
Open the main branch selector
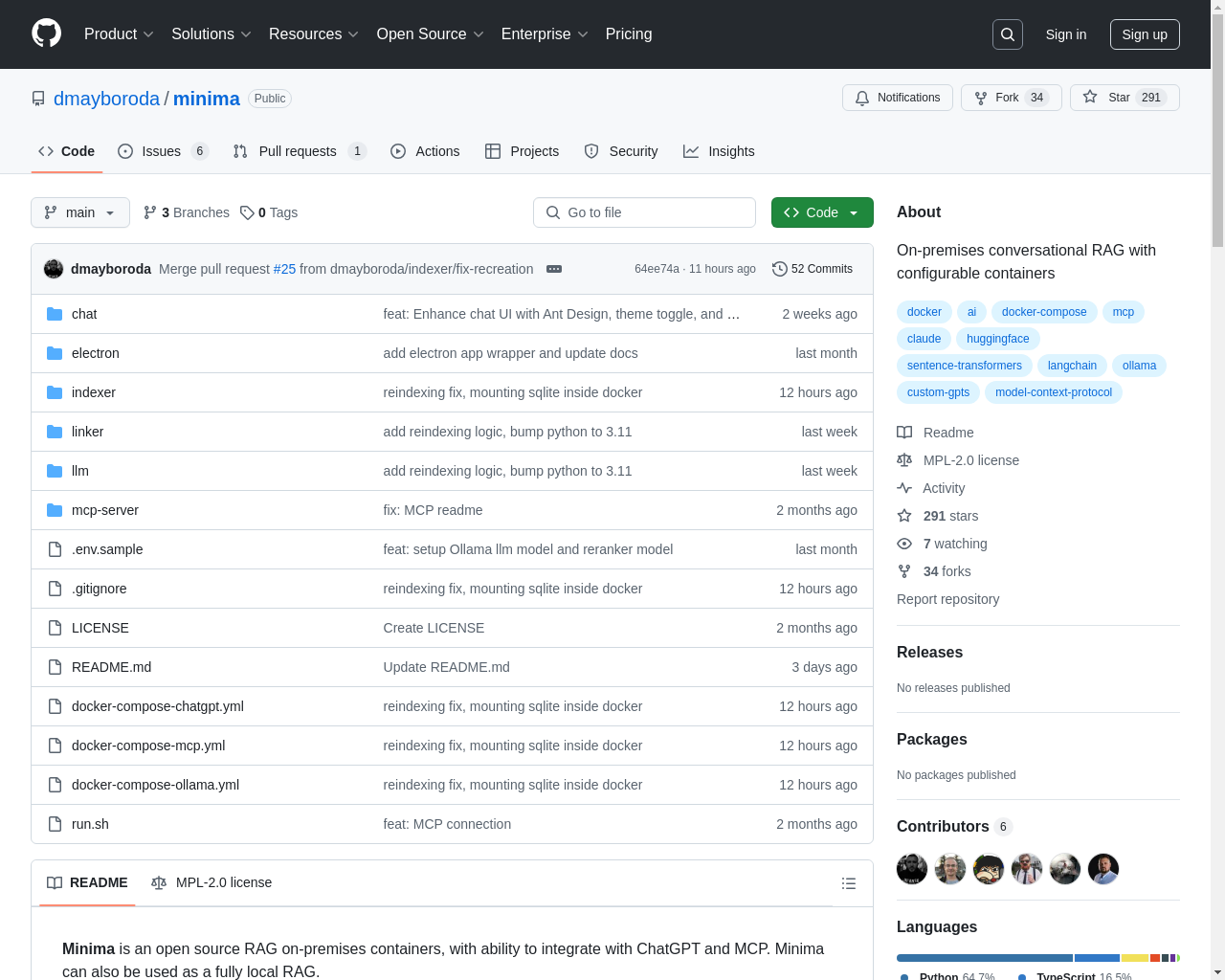pos(80,212)
